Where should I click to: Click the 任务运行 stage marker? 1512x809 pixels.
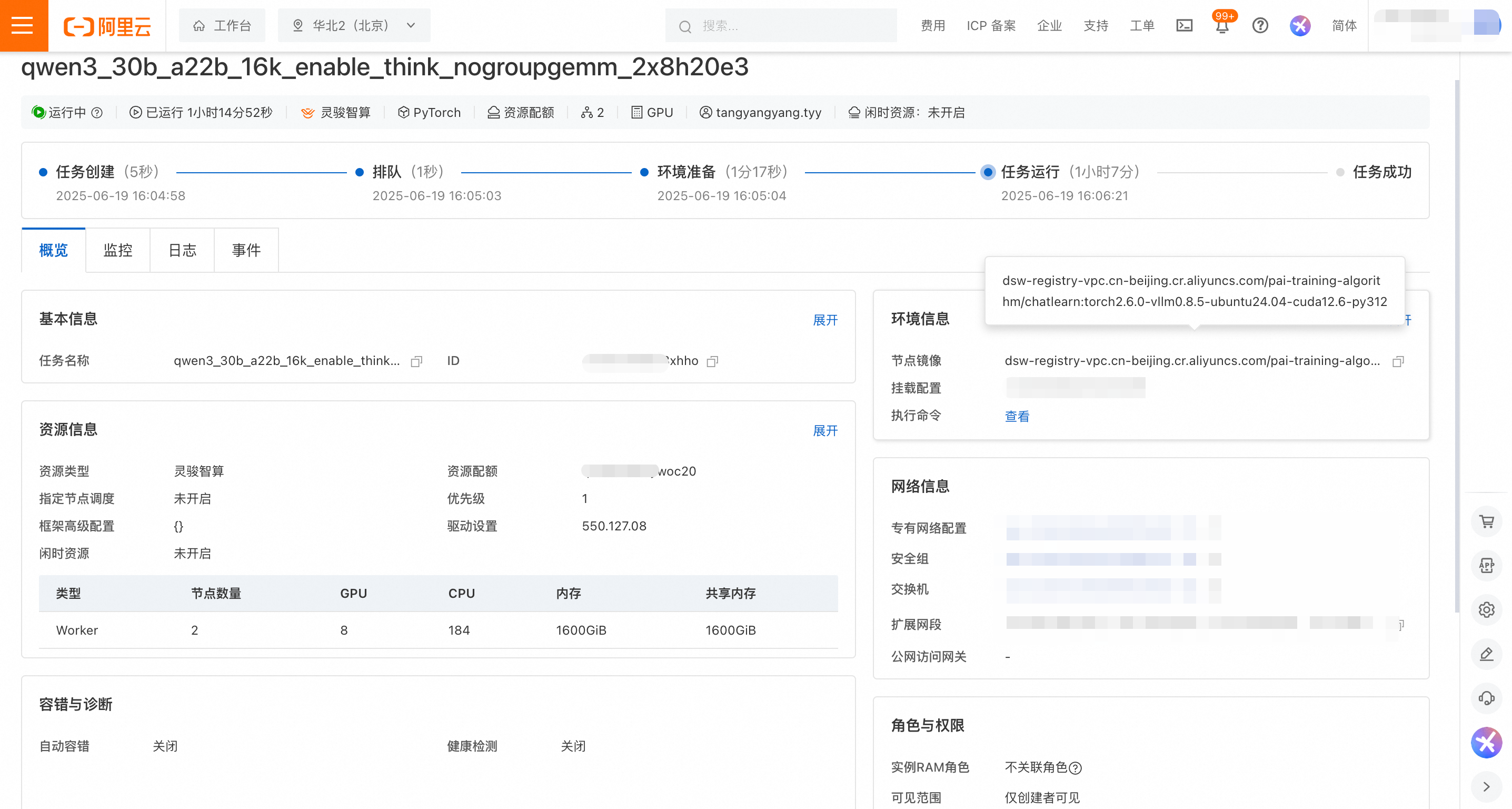tap(988, 172)
